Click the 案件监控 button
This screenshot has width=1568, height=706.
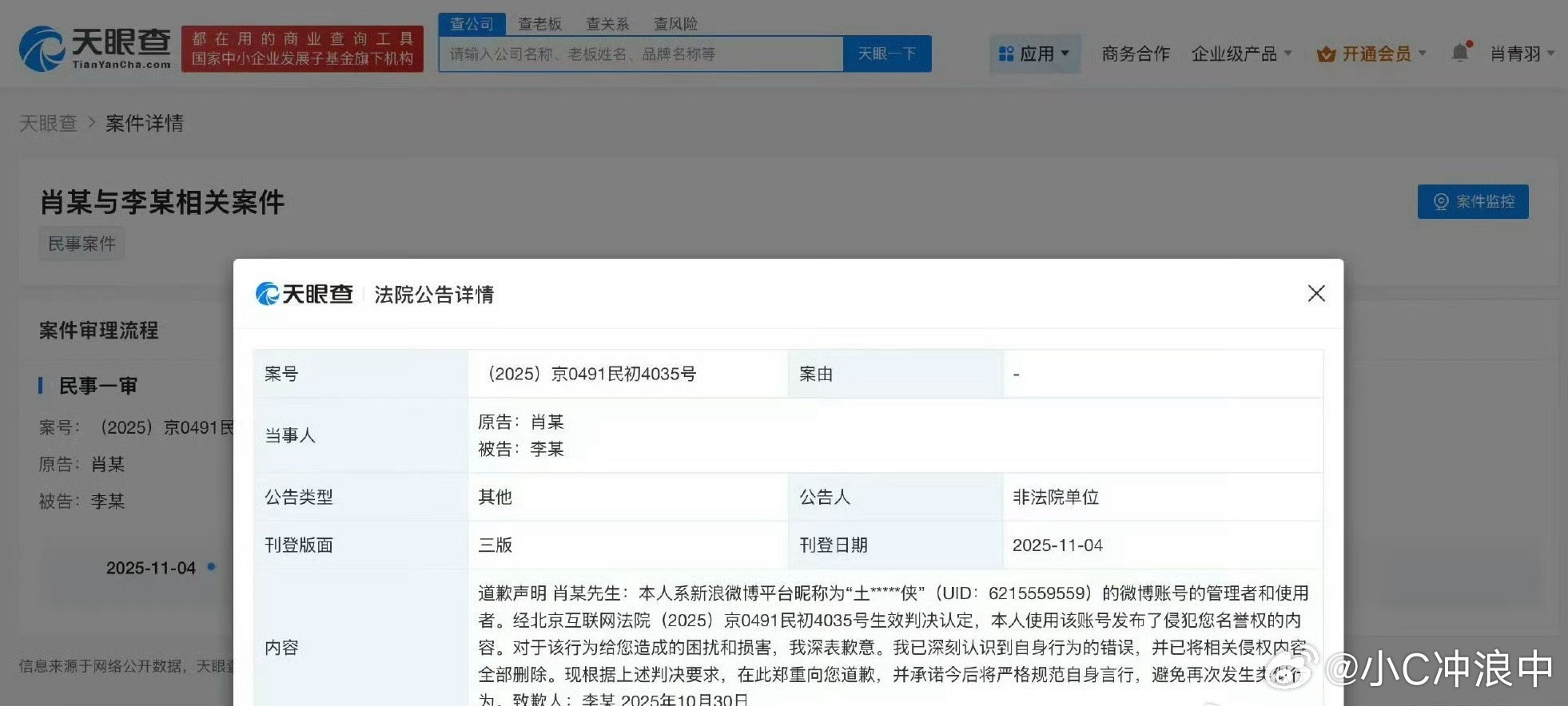[1473, 201]
